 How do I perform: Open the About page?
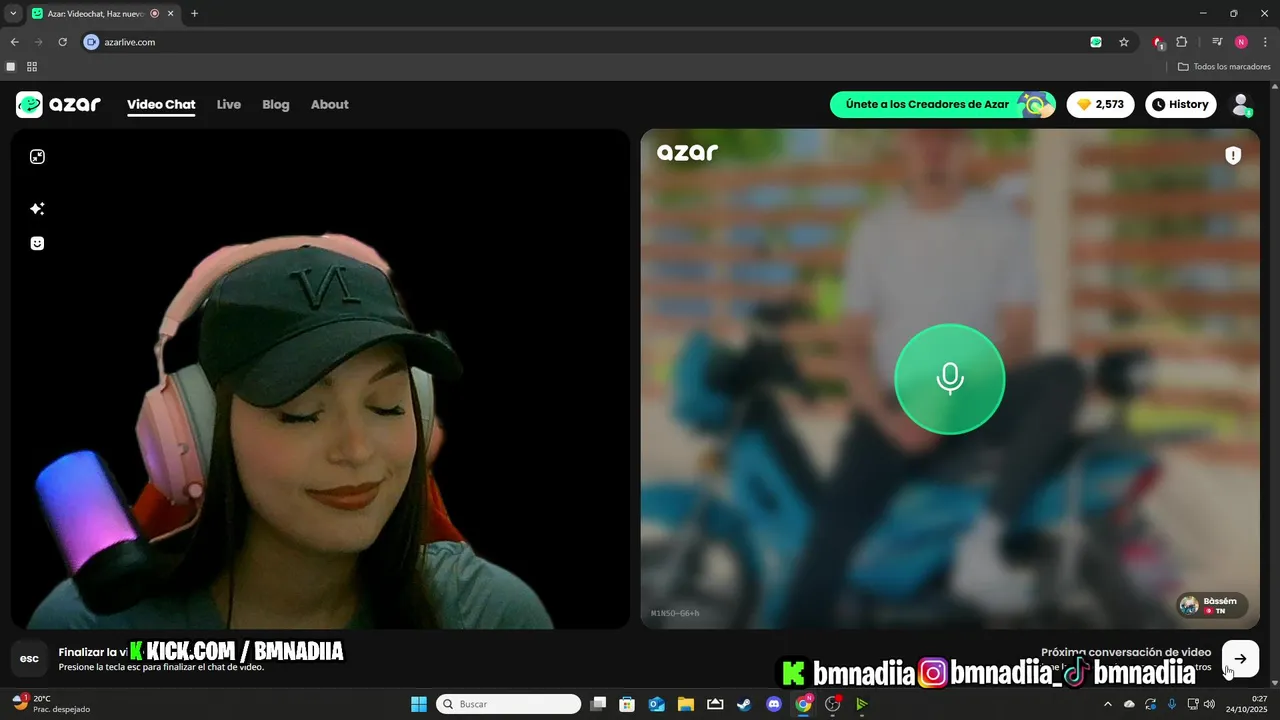330,104
